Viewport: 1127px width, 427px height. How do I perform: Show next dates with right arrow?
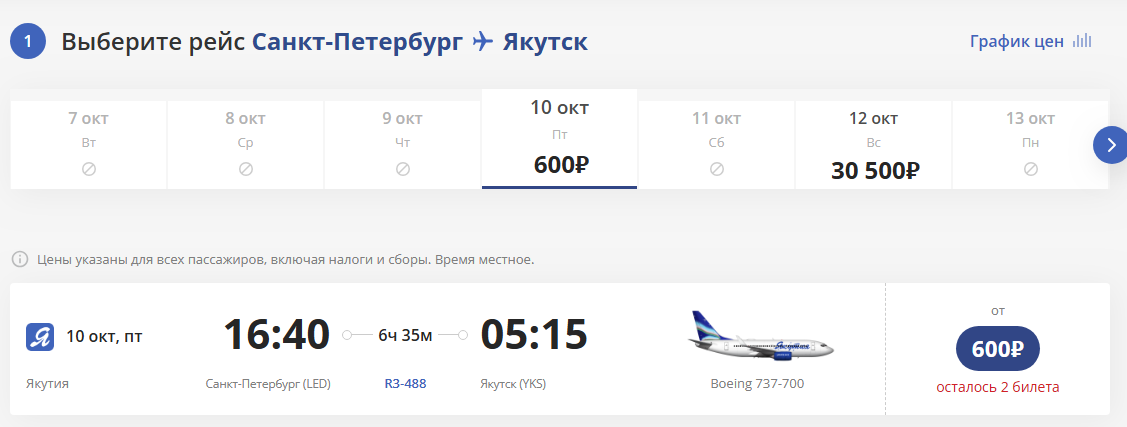click(x=1109, y=144)
